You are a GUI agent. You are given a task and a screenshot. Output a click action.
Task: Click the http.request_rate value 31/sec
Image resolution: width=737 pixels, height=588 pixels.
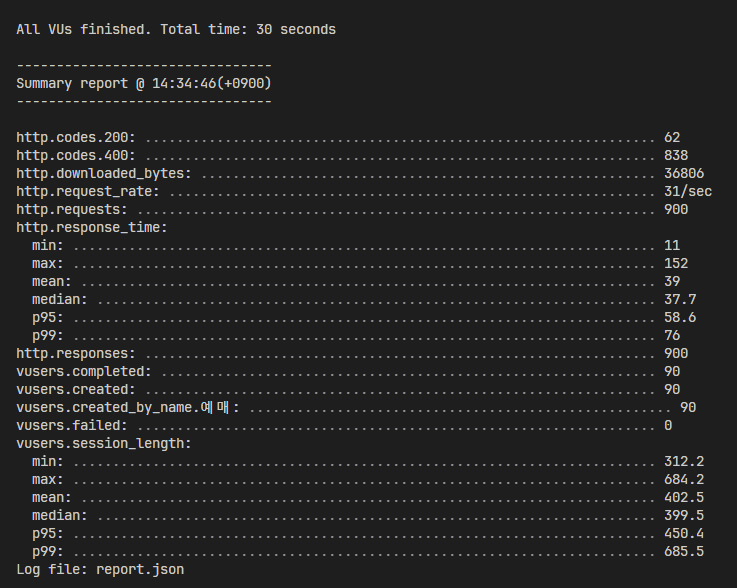[x=688, y=192]
